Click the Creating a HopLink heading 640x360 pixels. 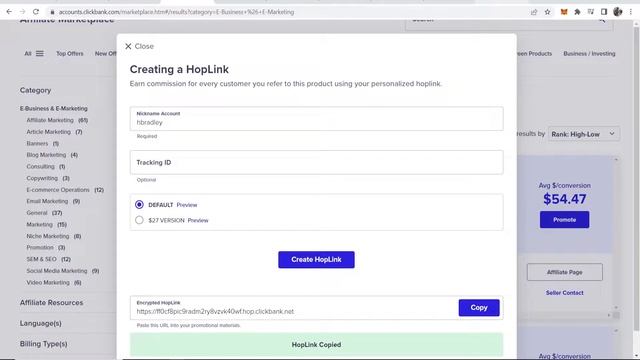click(179, 69)
